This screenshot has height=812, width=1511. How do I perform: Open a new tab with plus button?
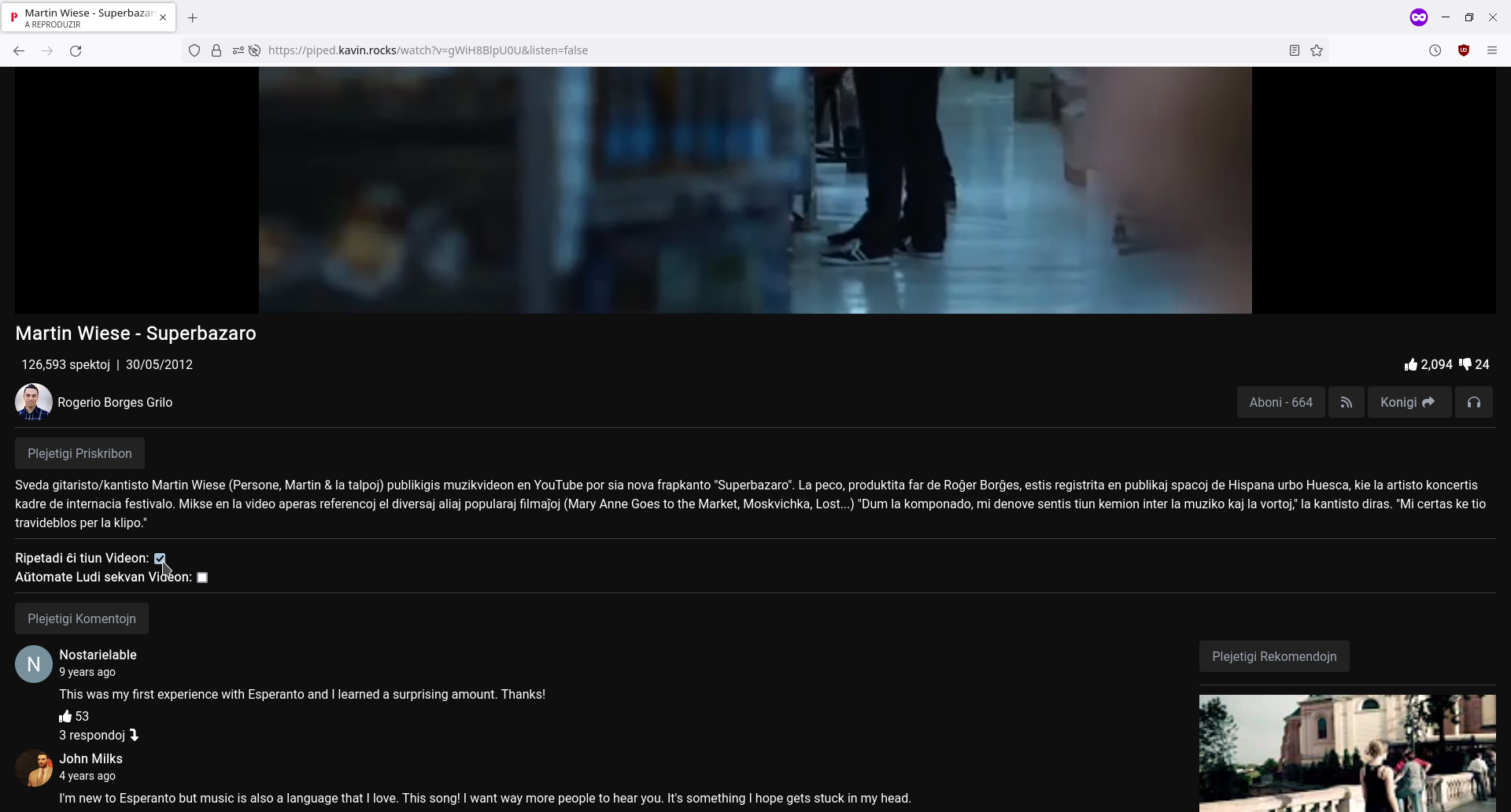coord(192,17)
